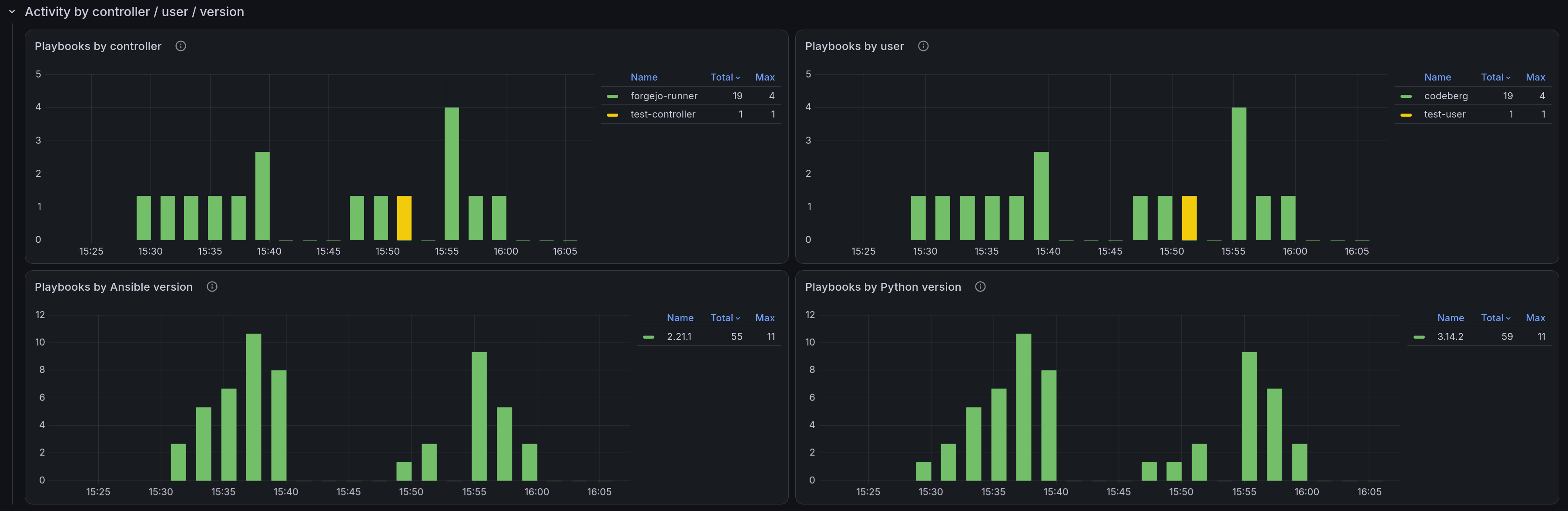Toggle forgejo-runner series in legend

663,96
